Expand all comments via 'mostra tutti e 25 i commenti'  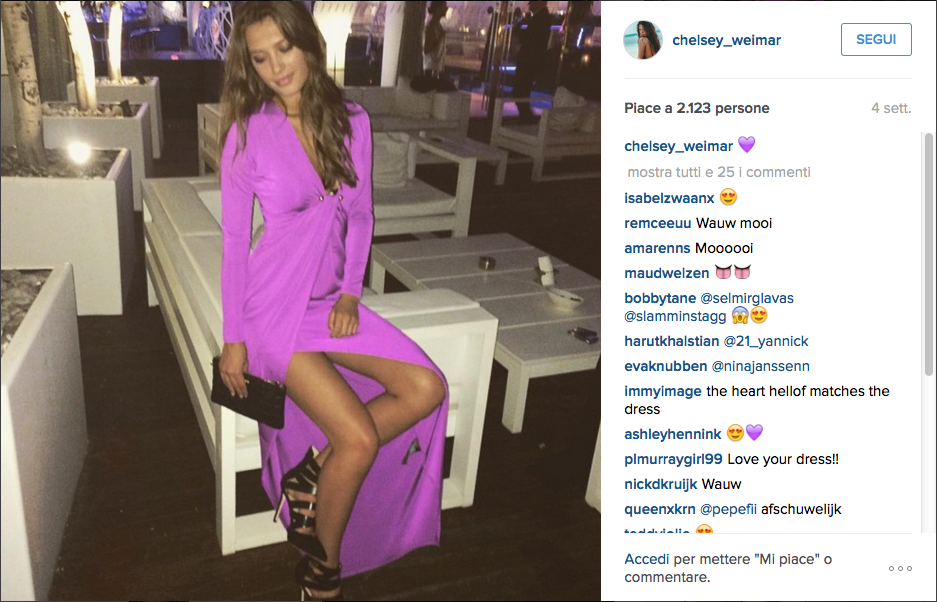click(x=719, y=172)
